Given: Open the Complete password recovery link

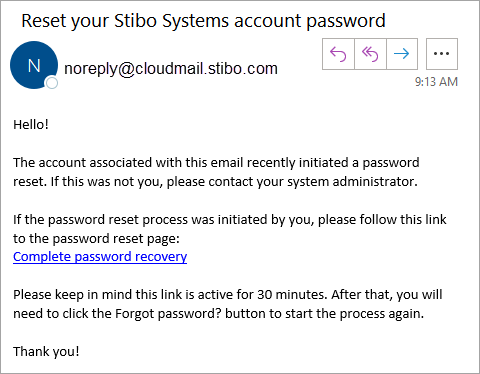Looking at the screenshot, I should click(x=100, y=257).
